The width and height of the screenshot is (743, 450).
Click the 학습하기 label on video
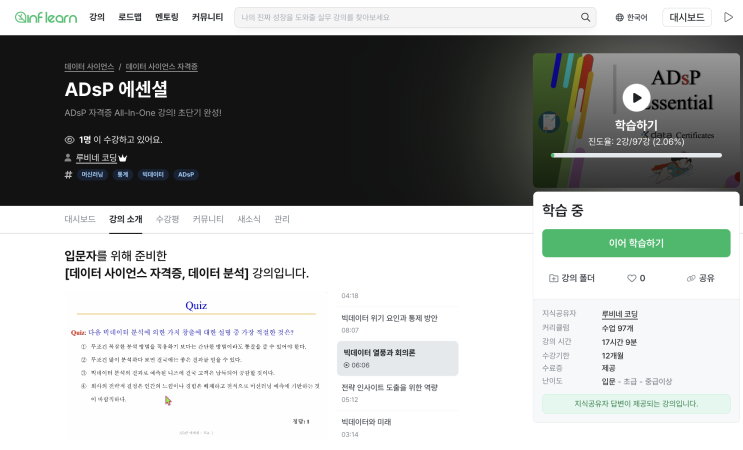636,125
